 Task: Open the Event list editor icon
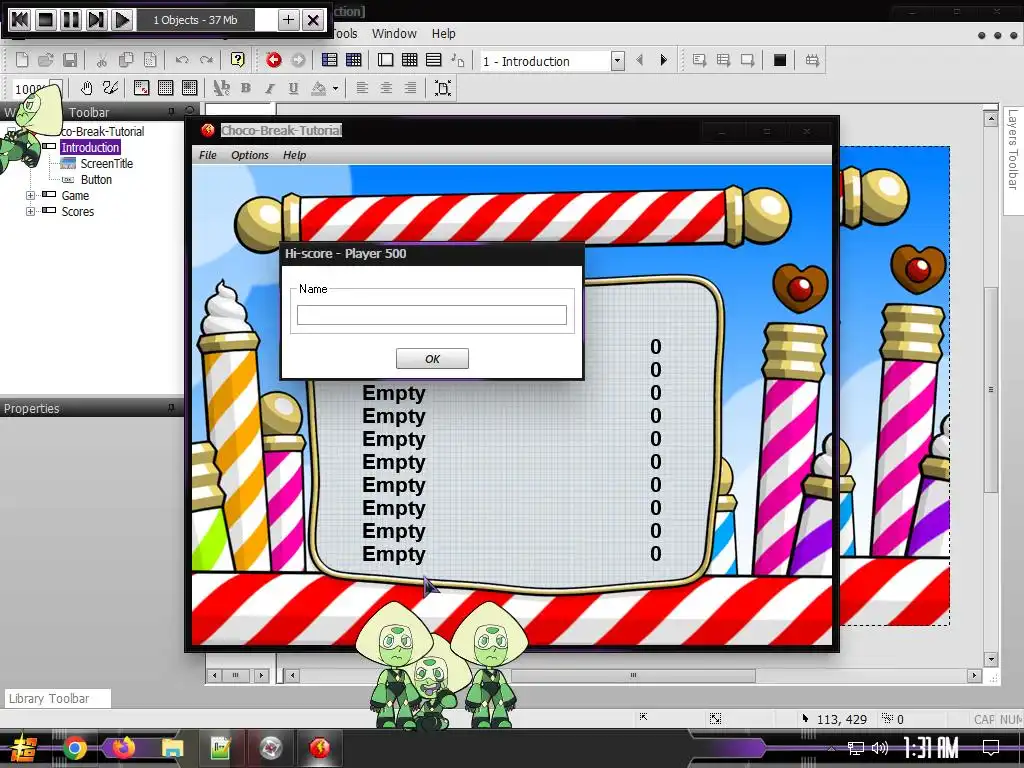(x=434, y=60)
